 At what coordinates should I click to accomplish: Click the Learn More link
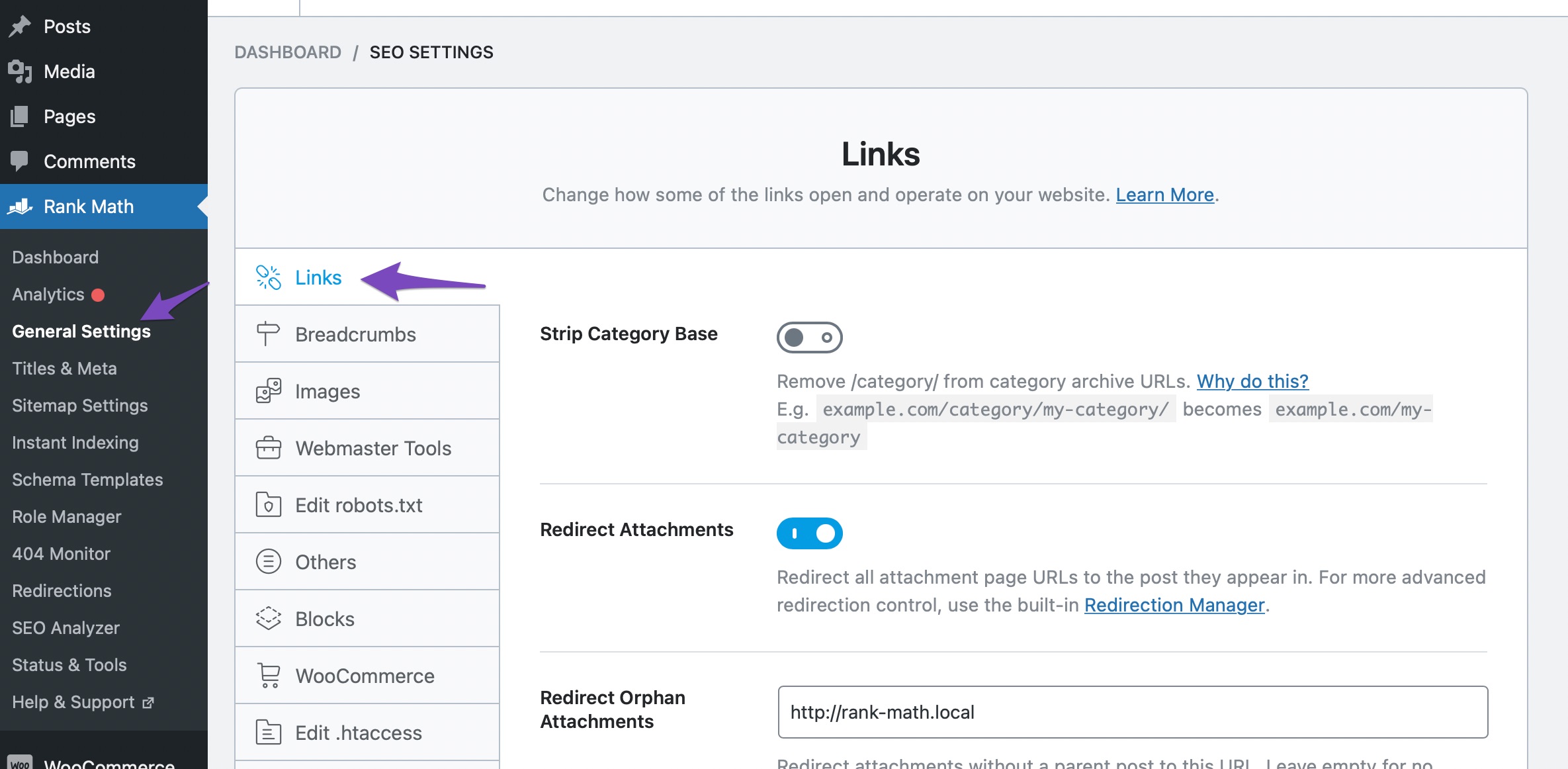point(1164,195)
